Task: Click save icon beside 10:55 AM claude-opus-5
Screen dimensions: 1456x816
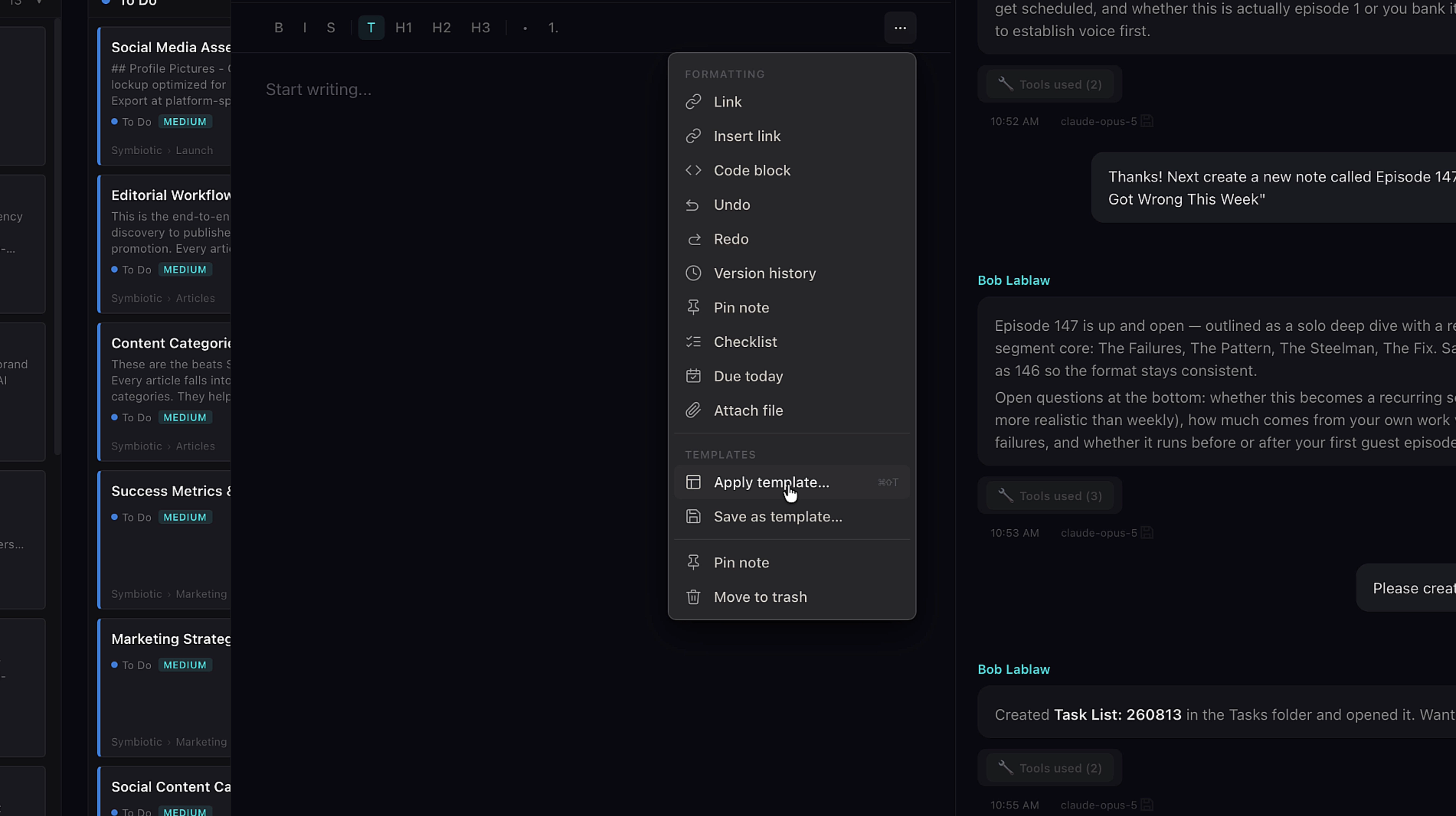Action: click(x=1147, y=805)
